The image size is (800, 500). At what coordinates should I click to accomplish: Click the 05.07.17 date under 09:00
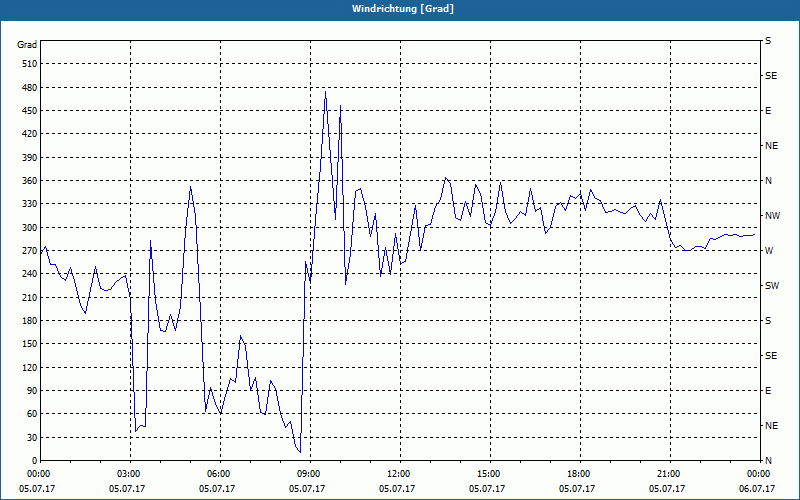tap(307, 489)
